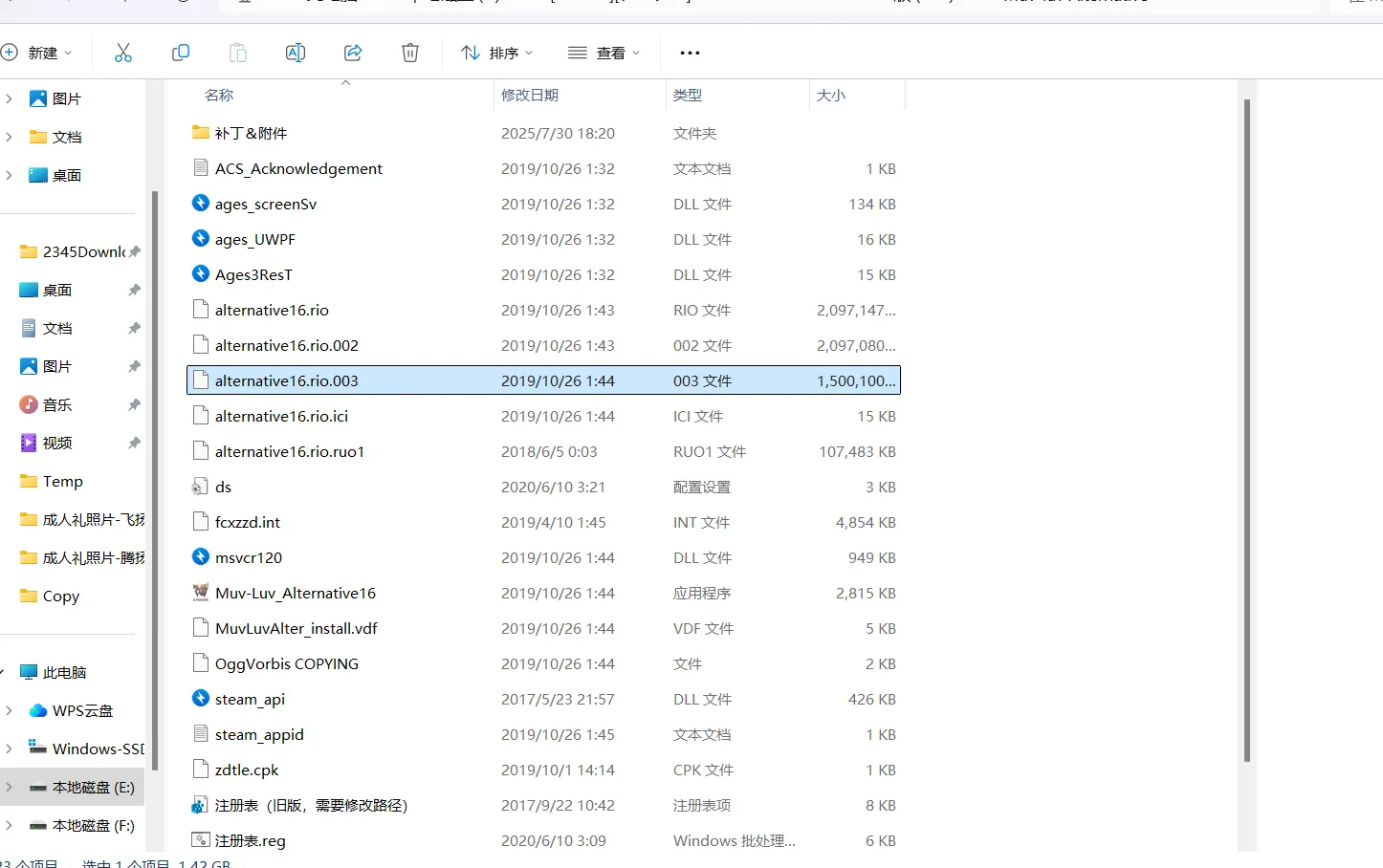Expand the 本地磁盘 (E:) node chevron
Viewport: 1383px width, 868px height.
(x=10, y=787)
